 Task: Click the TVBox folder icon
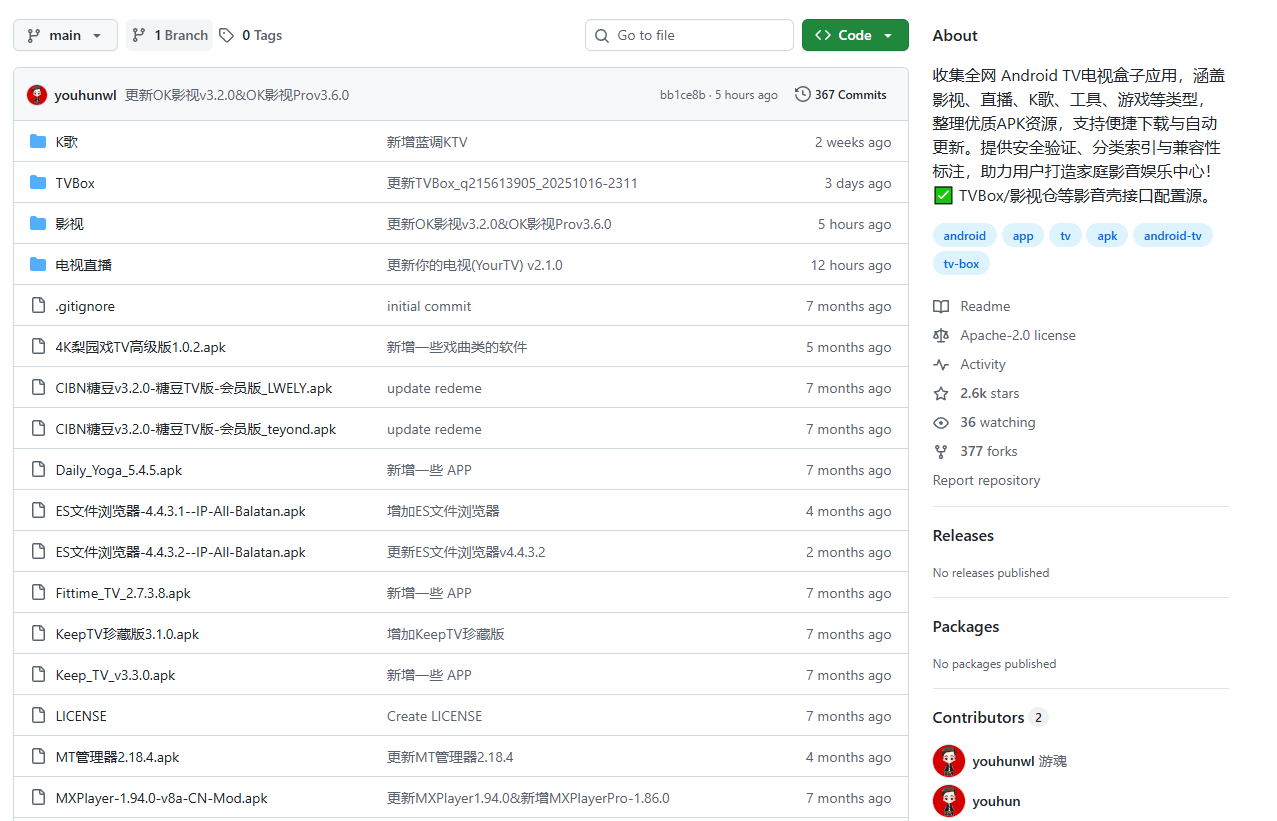point(37,182)
